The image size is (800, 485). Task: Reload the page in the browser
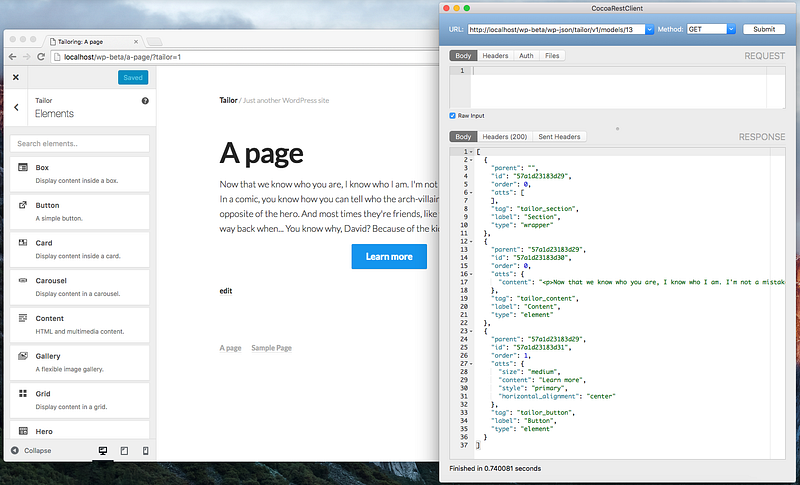tap(41, 57)
